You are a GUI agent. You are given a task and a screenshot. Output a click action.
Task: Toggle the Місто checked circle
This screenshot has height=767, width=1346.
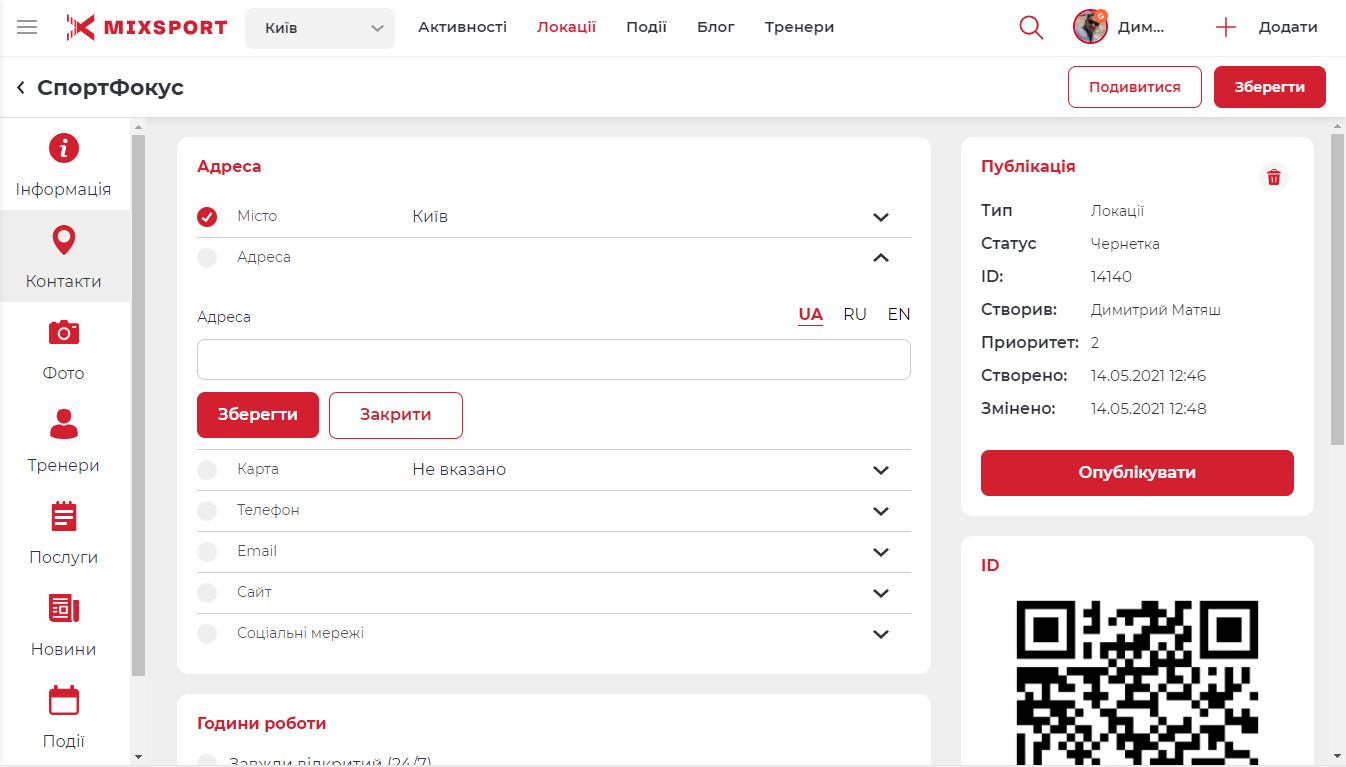[207, 217]
